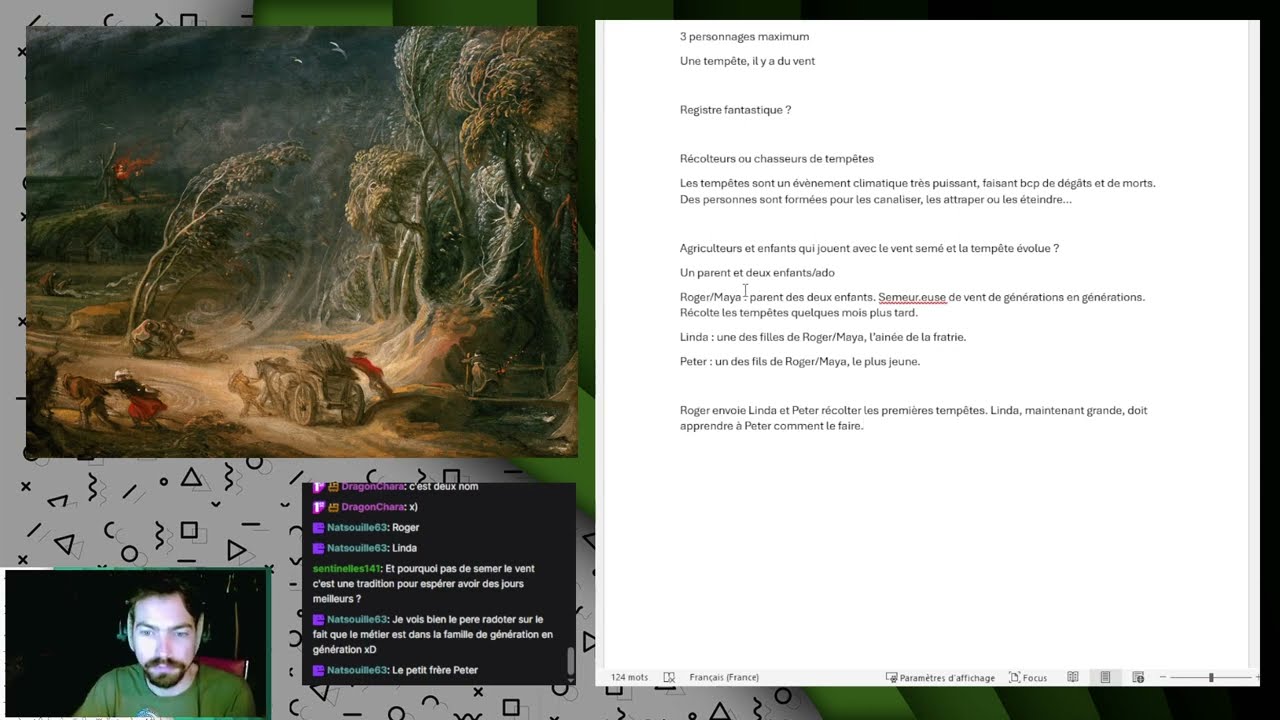
Task: Click DragonChara's name on "c'est deux nom" message
Action: coord(372,486)
